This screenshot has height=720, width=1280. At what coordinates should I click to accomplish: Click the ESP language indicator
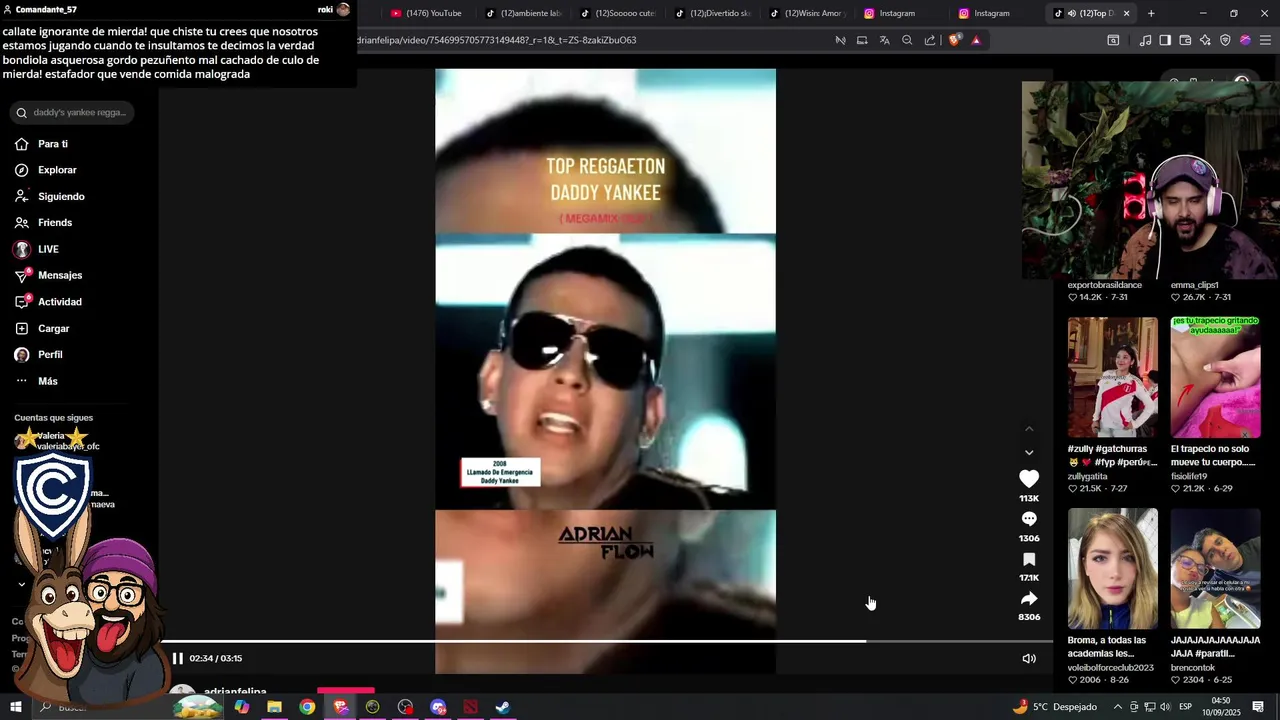click(x=1185, y=707)
